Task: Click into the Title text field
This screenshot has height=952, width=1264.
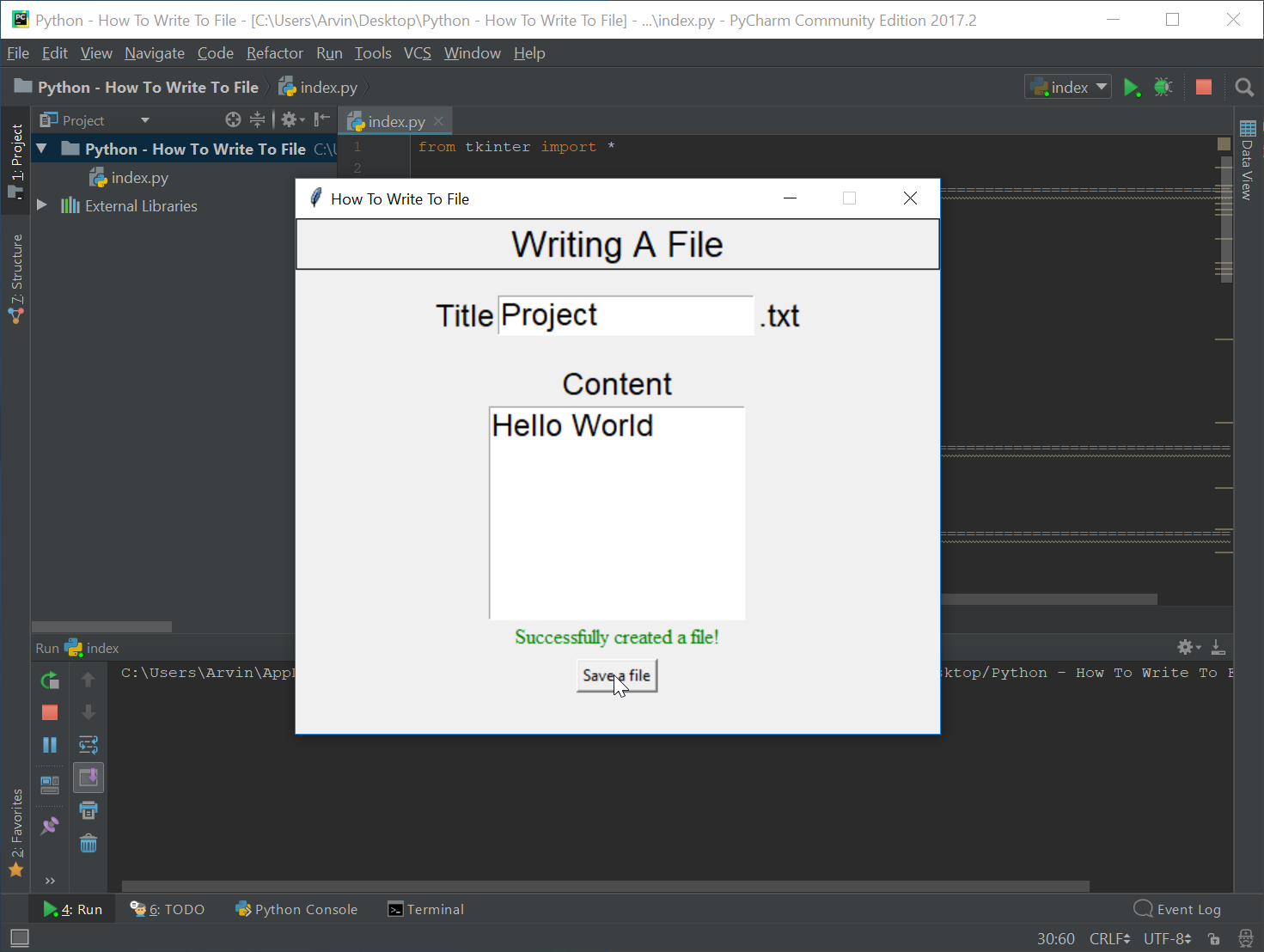Action: (x=626, y=316)
